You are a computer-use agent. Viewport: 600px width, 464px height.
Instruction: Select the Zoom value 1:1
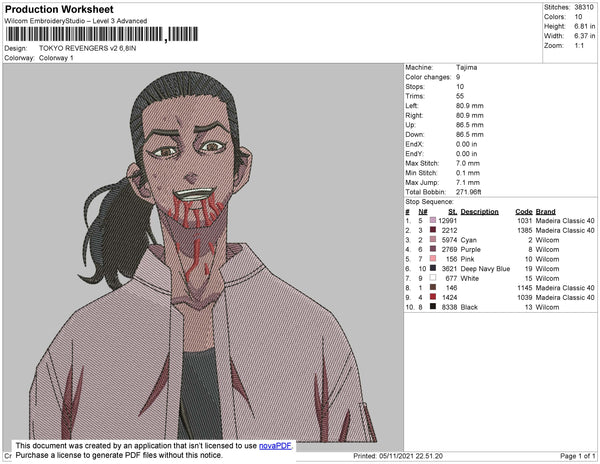[579, 46]
